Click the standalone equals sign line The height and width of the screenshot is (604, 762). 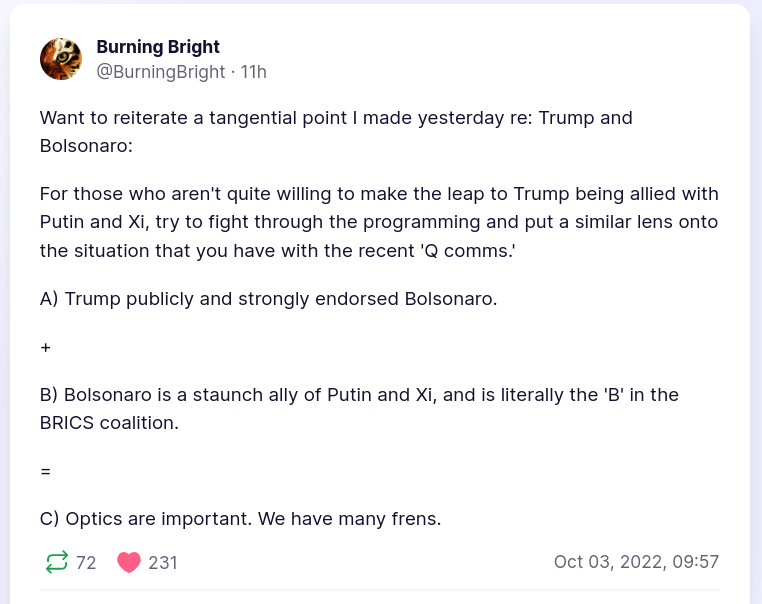coord(46,471)
